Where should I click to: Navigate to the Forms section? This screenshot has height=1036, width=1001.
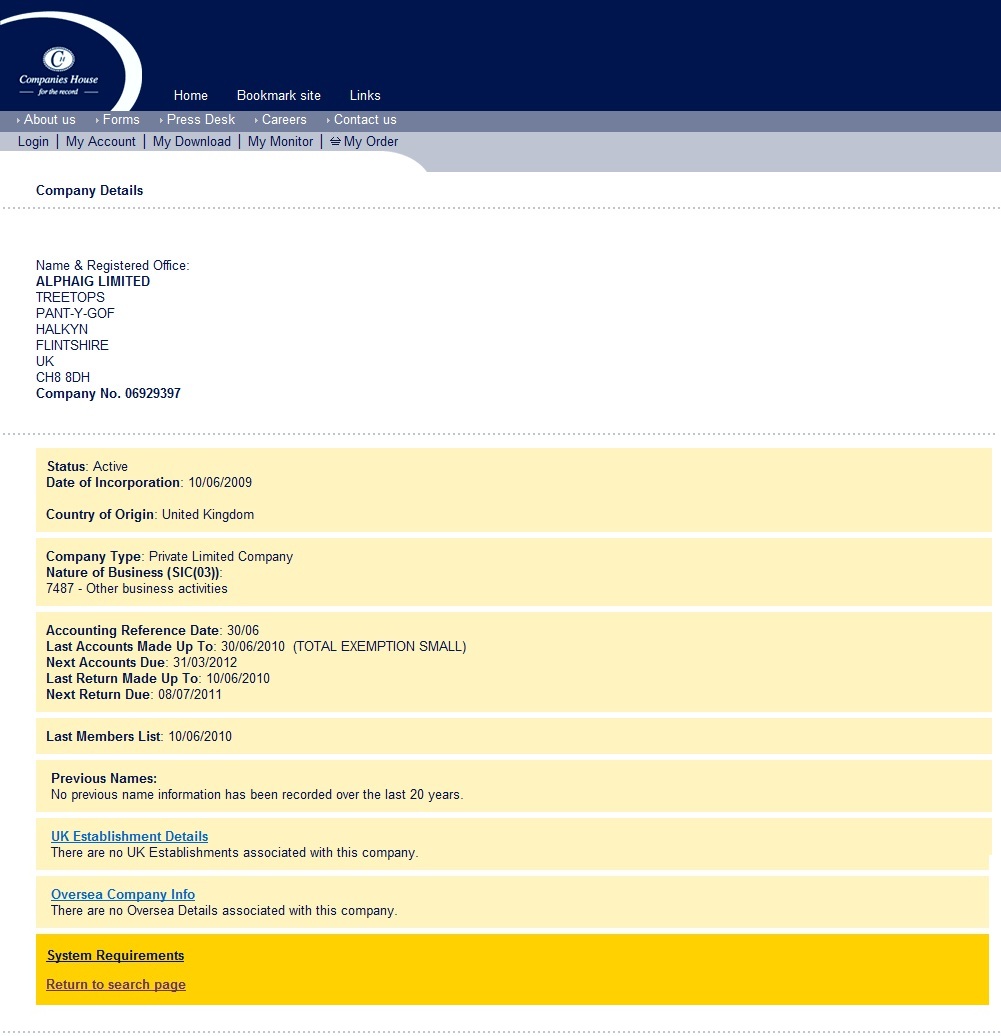(120, 120)
